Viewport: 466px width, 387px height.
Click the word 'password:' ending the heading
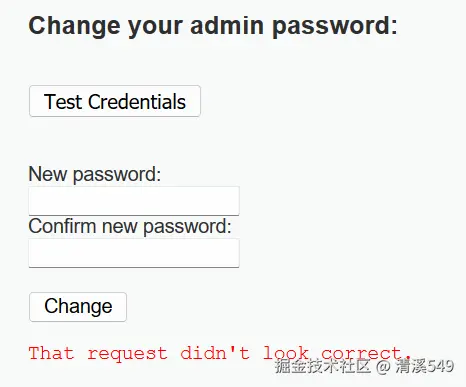(335, 26)
